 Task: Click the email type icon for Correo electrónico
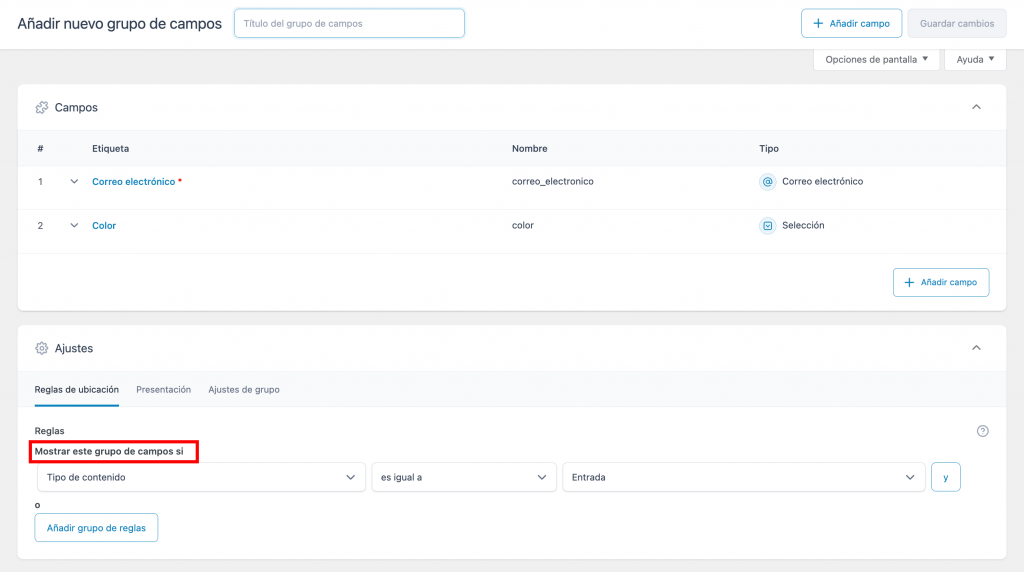click(x=768, y=182)
